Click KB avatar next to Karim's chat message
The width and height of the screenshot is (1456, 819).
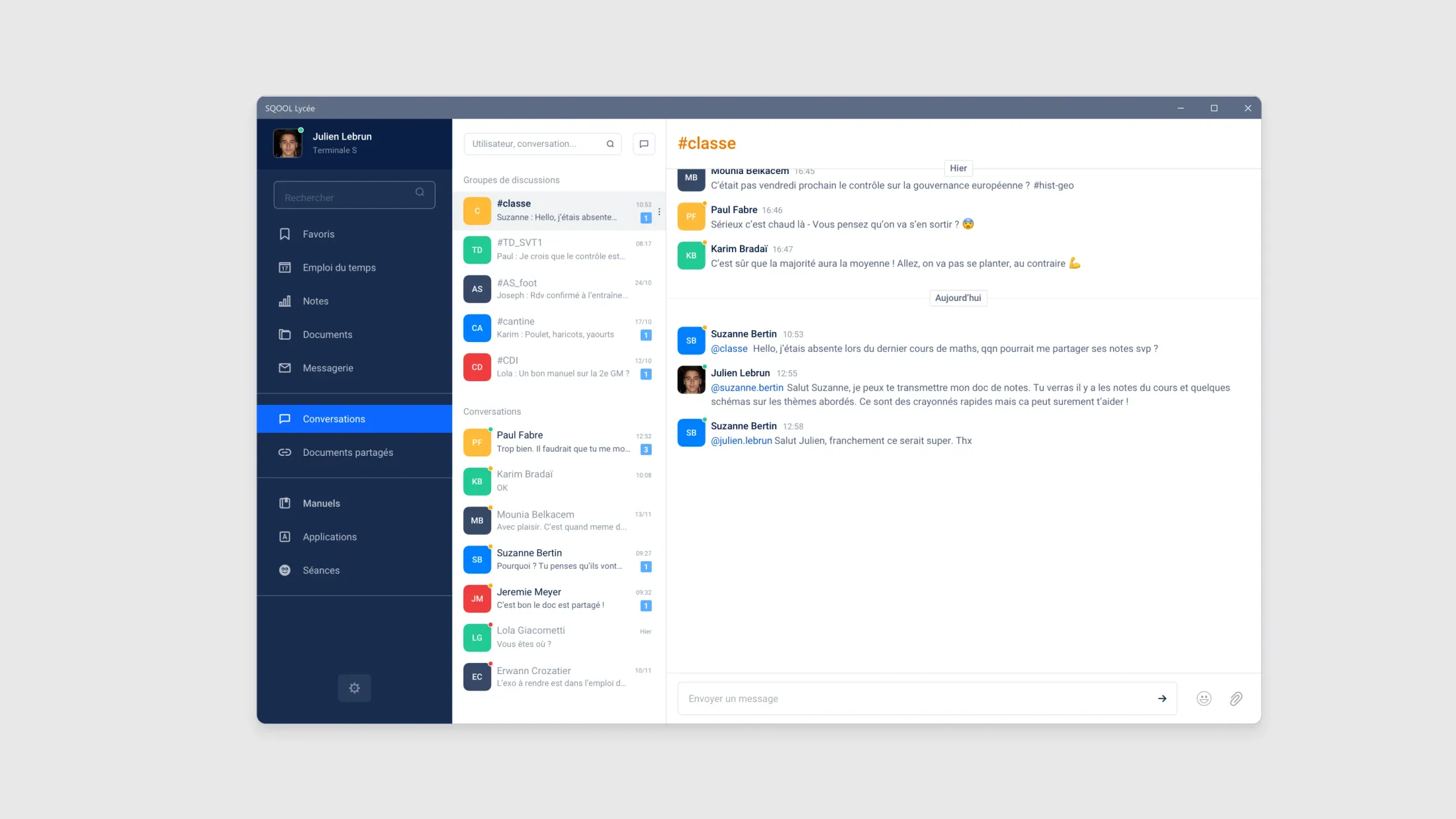tap(691, 255)
